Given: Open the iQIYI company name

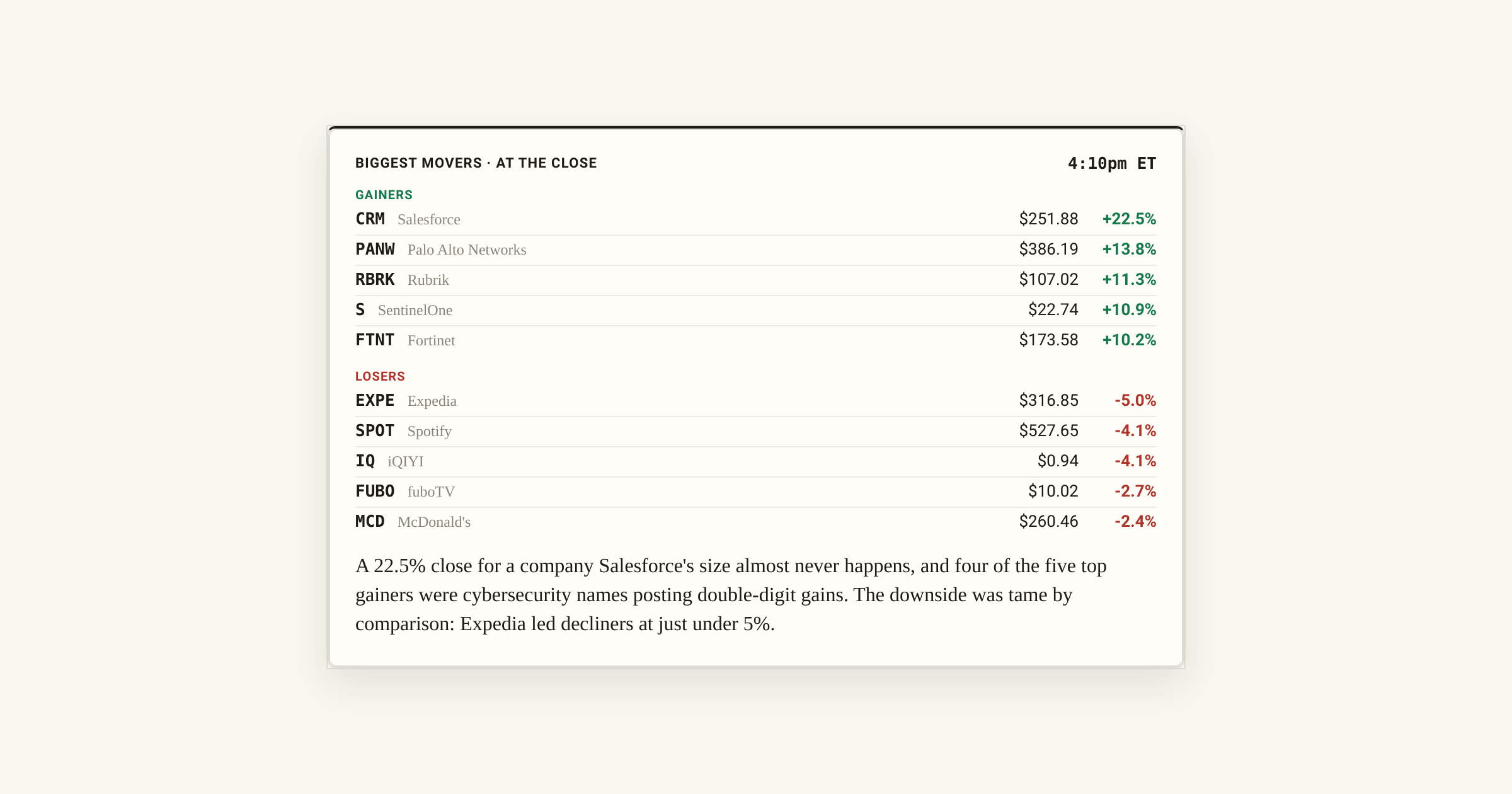Looking at the screenshot, I should (x=406, y=461).
